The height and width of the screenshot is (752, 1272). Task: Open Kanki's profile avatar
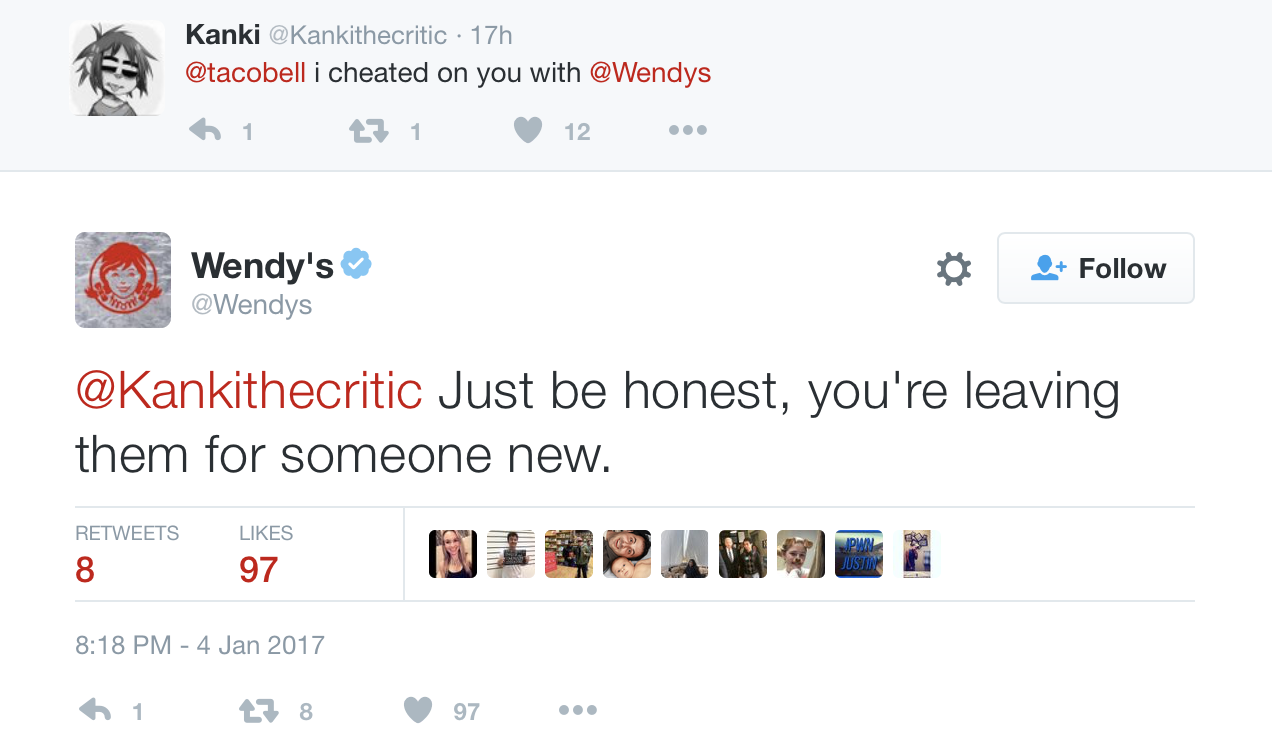[x=117, y=69]
